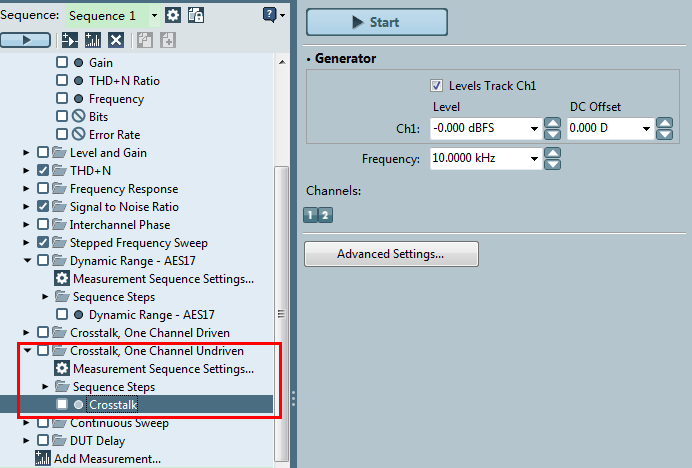The height and width of the screenshot is (468, 692).
Task: Click the tree scrollbar up arrow
Action: (282, 62)
